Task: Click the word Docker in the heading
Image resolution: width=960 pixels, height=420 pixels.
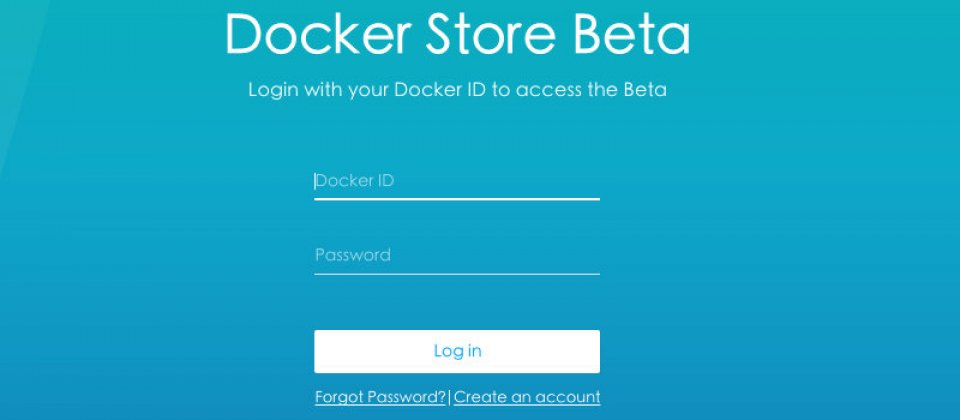Action: [318, 34]
